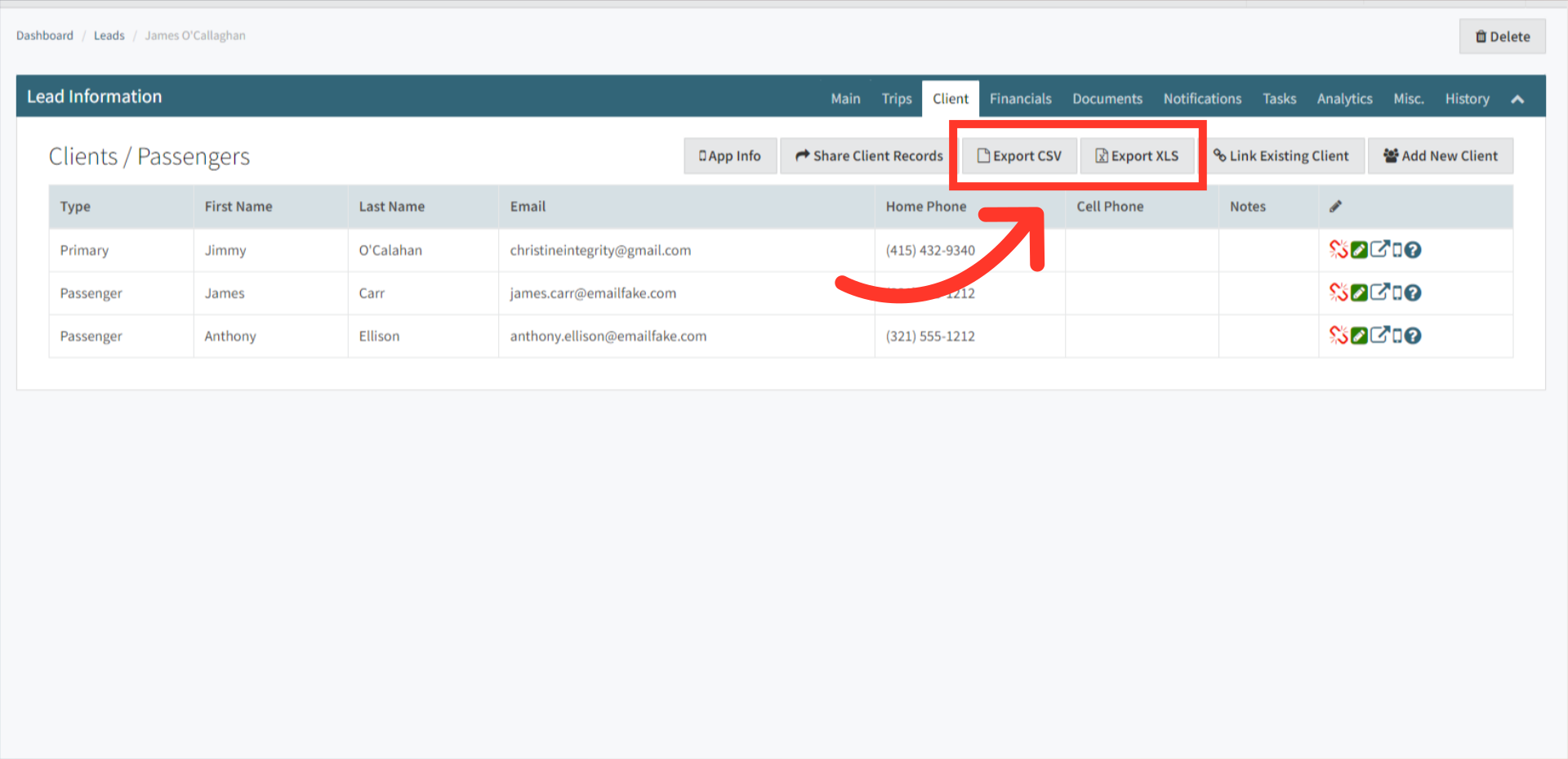Click the phone icon on Anthony Ellison's row
The width and height of the screenshot is (1568, 759).
[x=1398, y=335]
